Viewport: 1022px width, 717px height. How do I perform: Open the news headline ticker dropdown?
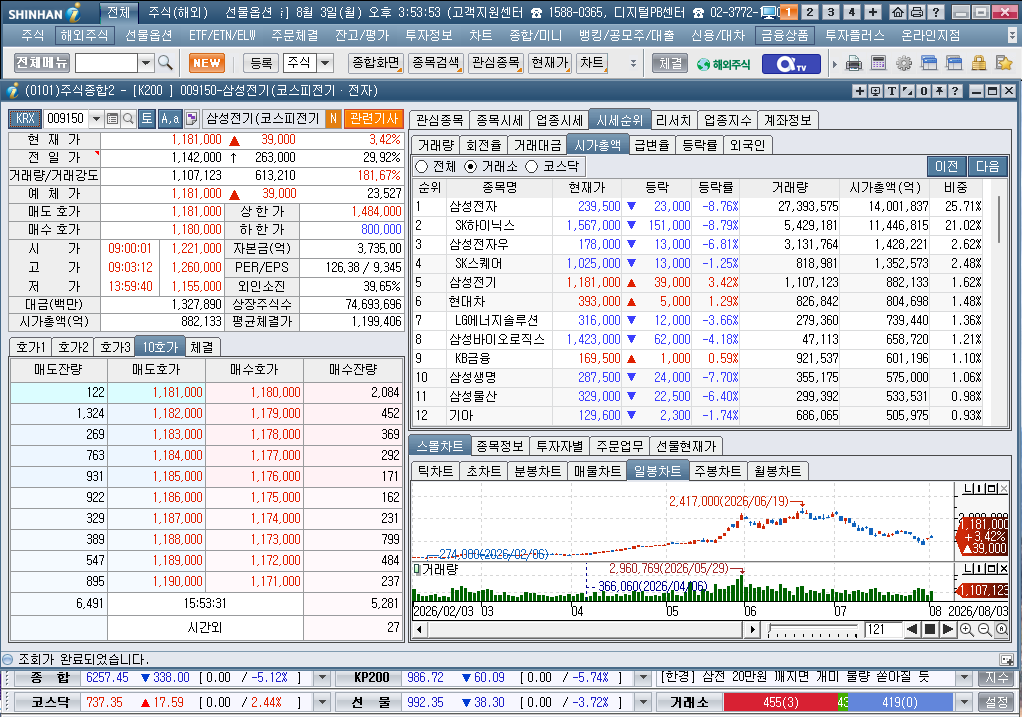click(965, 678)
